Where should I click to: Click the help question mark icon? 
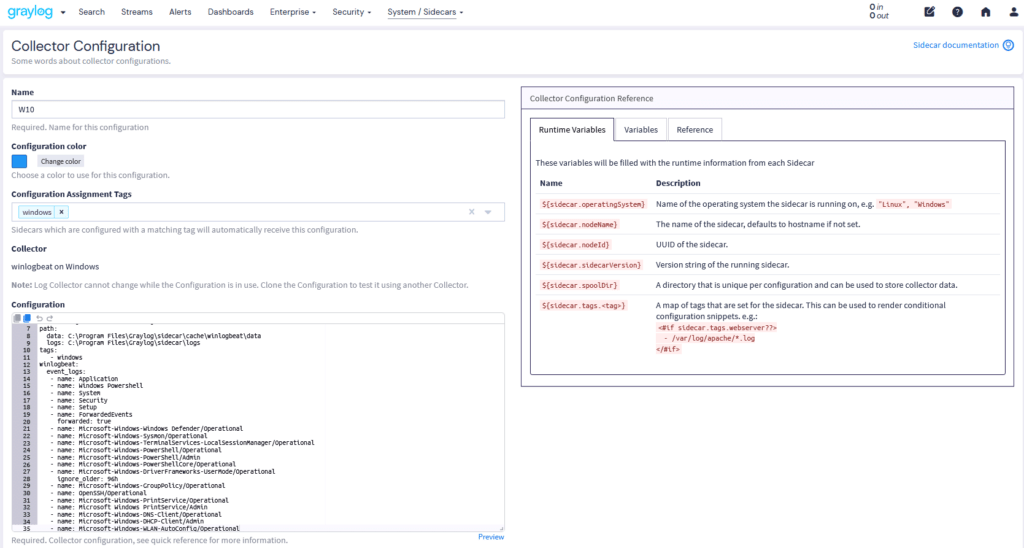958,12
